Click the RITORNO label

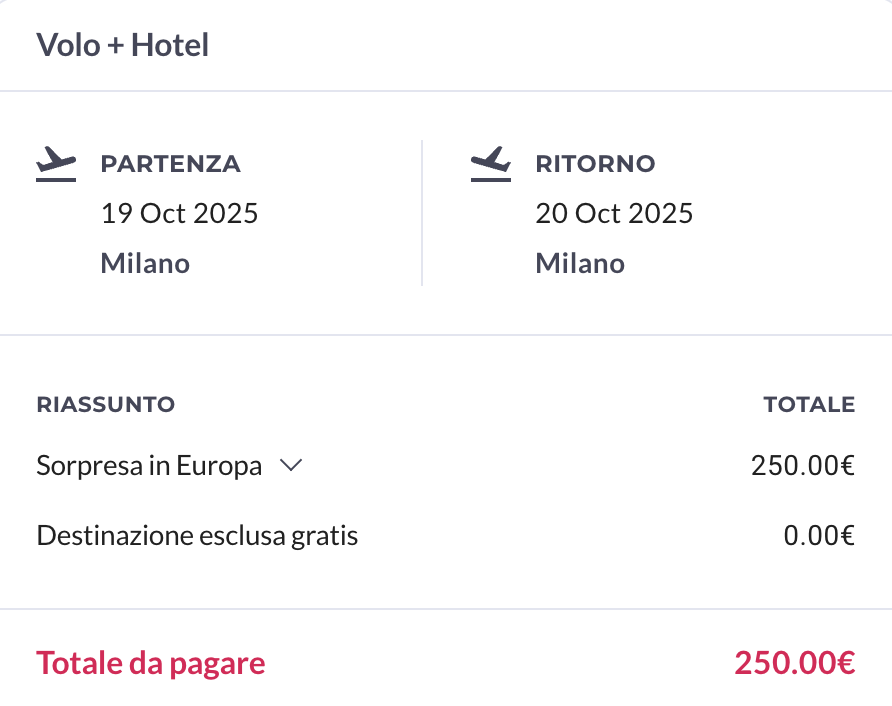click(595, 164)
